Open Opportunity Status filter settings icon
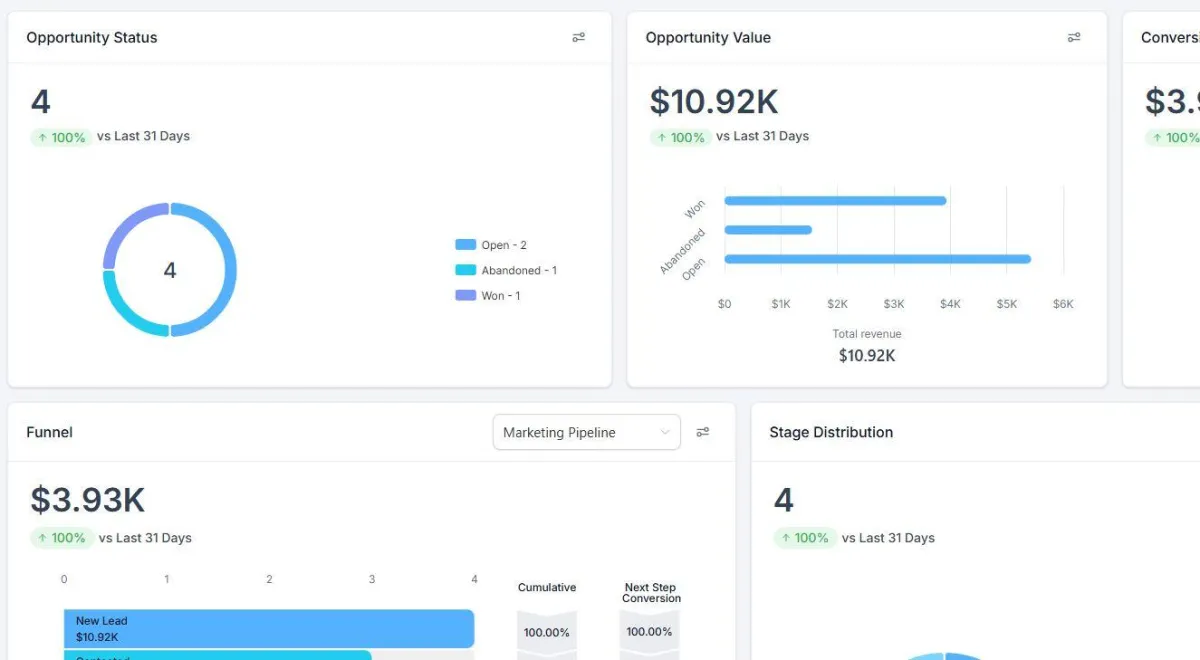1200x660 pixels. click(x=578, y=38)
